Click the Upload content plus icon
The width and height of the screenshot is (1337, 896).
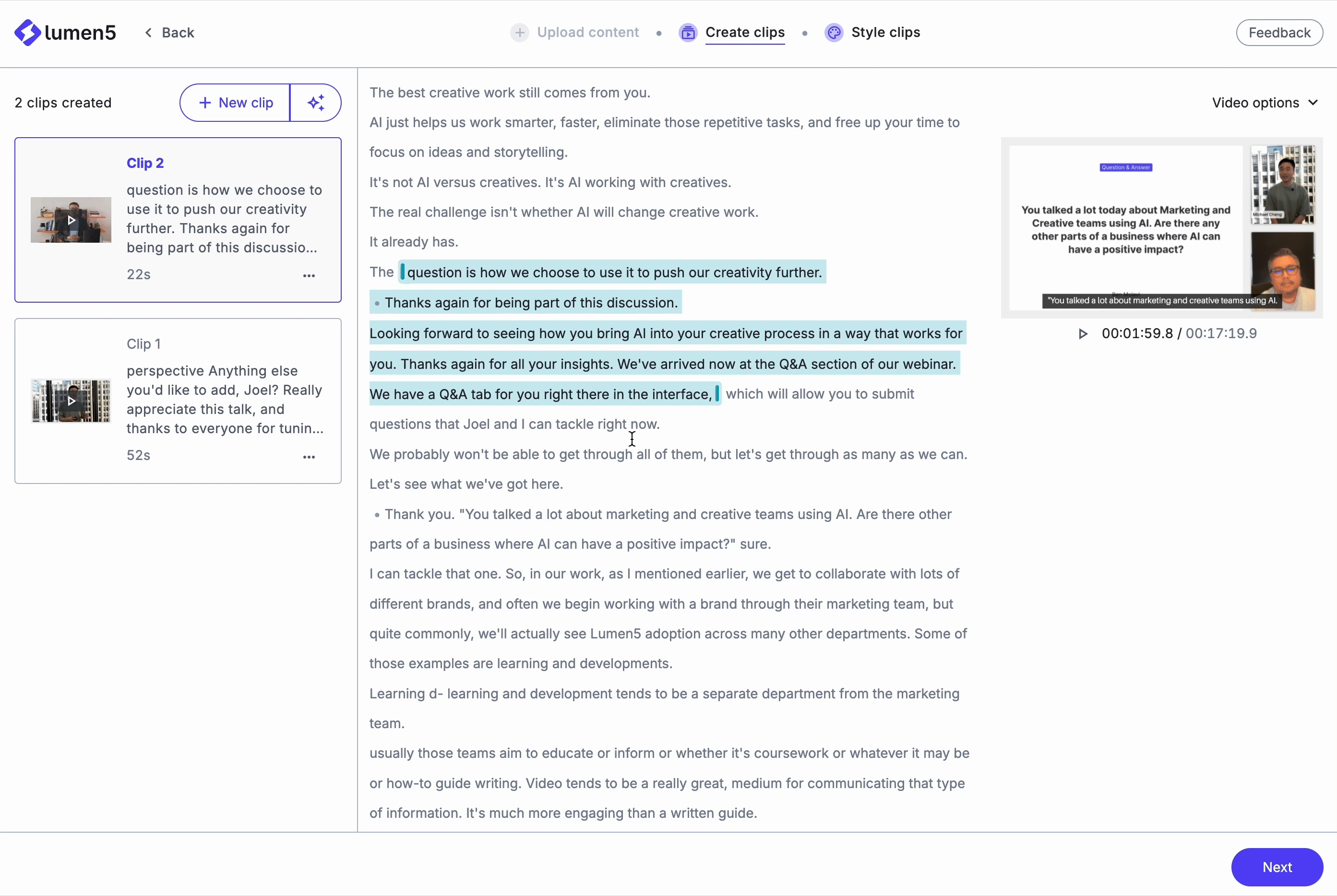[519, 33]
